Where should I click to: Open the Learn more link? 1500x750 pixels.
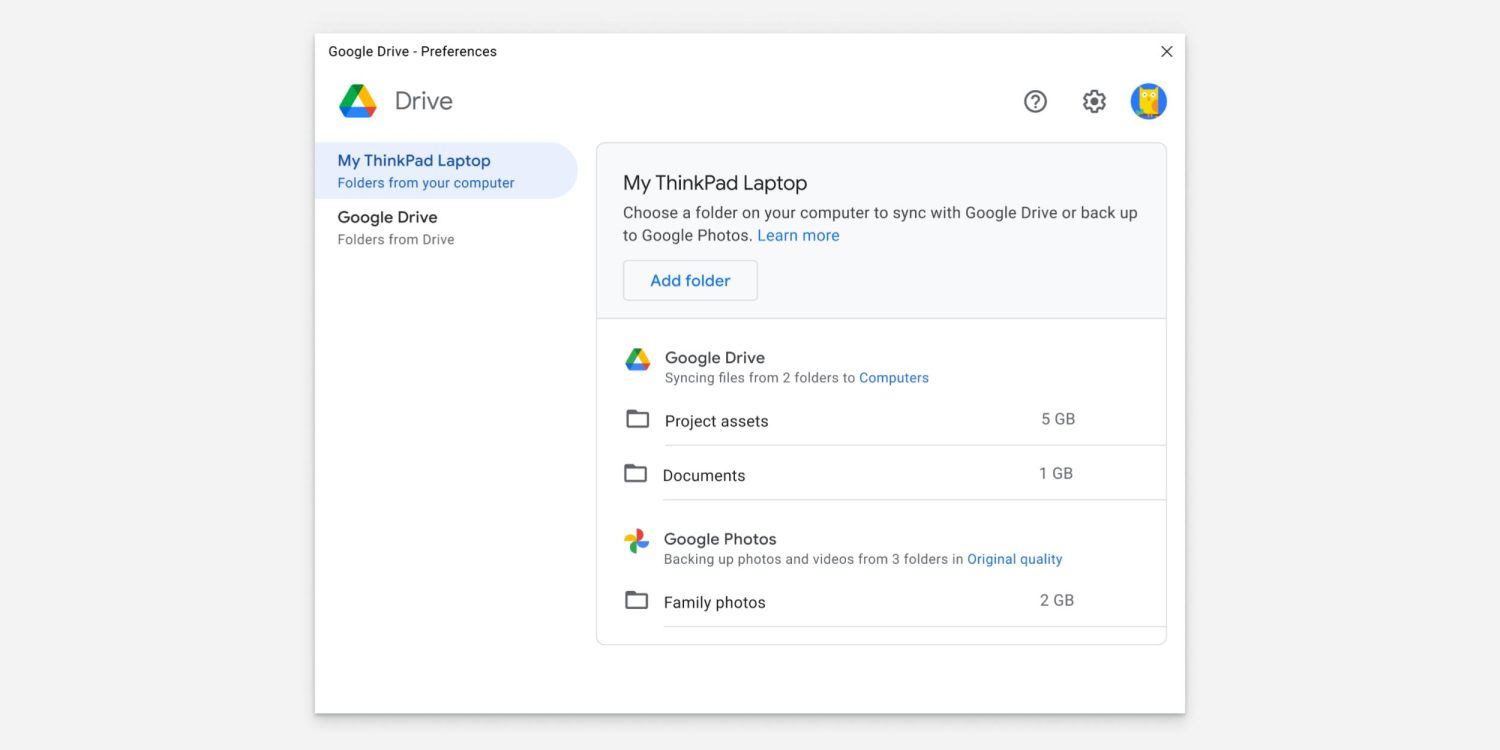[x=798, y=235]
